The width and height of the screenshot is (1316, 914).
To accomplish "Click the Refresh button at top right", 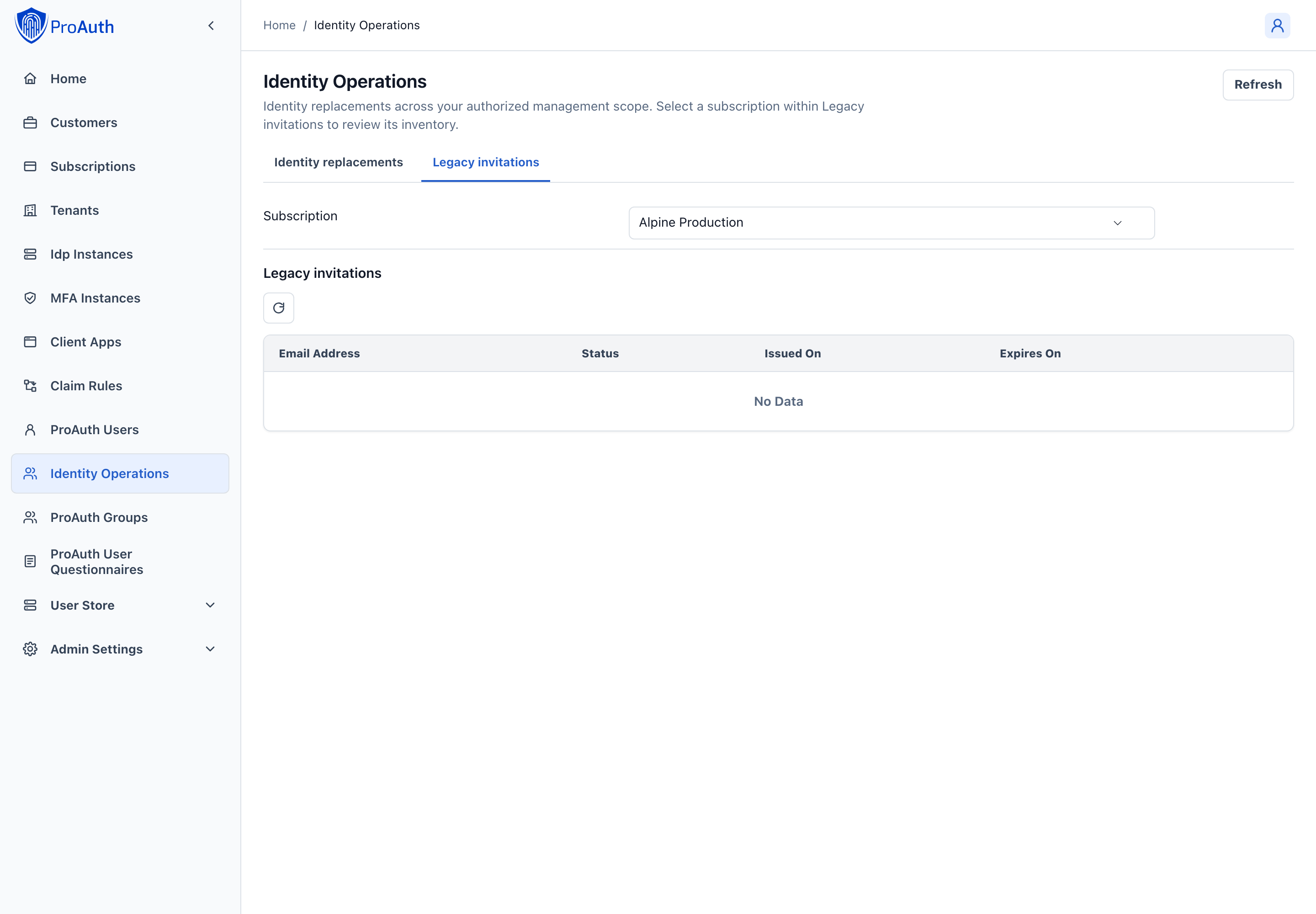I will click(x=1258, y=85).
